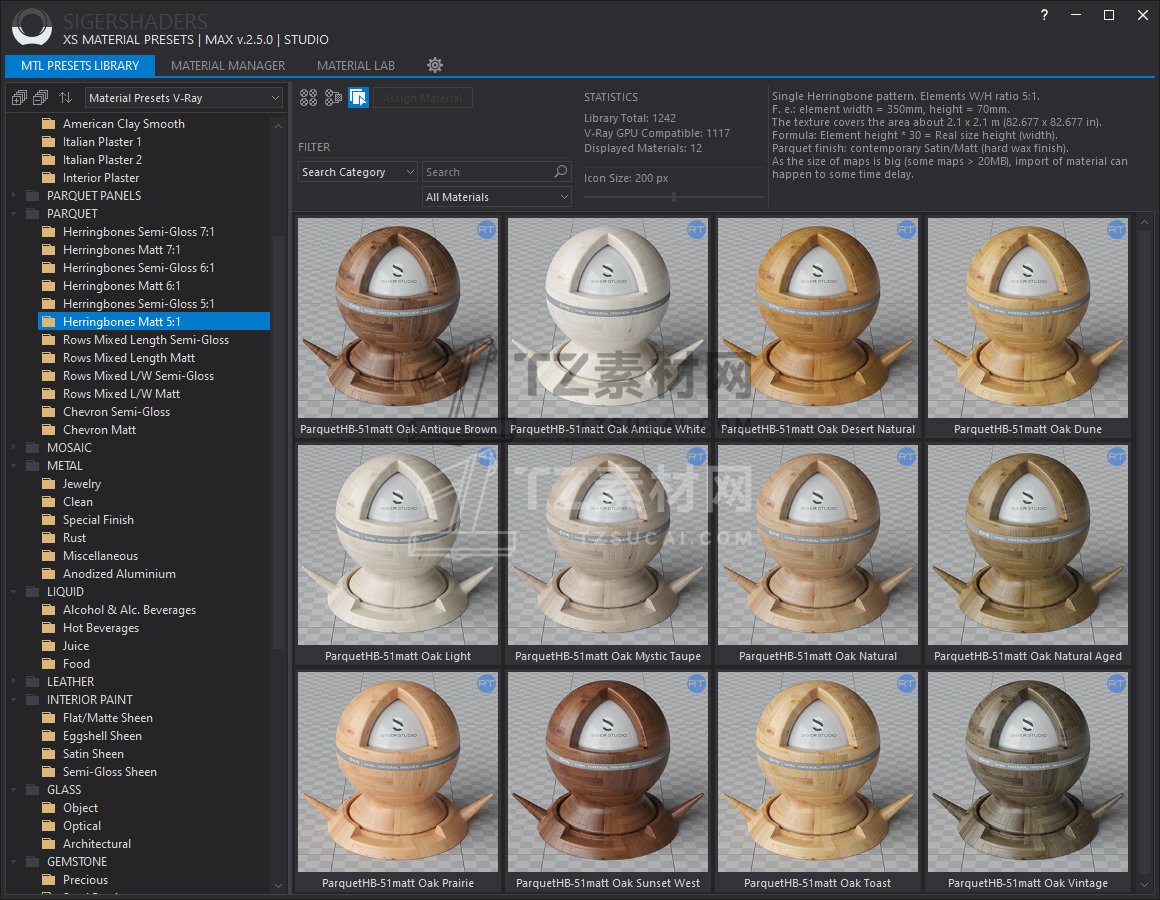Collapse the METAL category arrow
Image resolution: width=1160 pixels, height=900 pixels.
pos(13,466)
